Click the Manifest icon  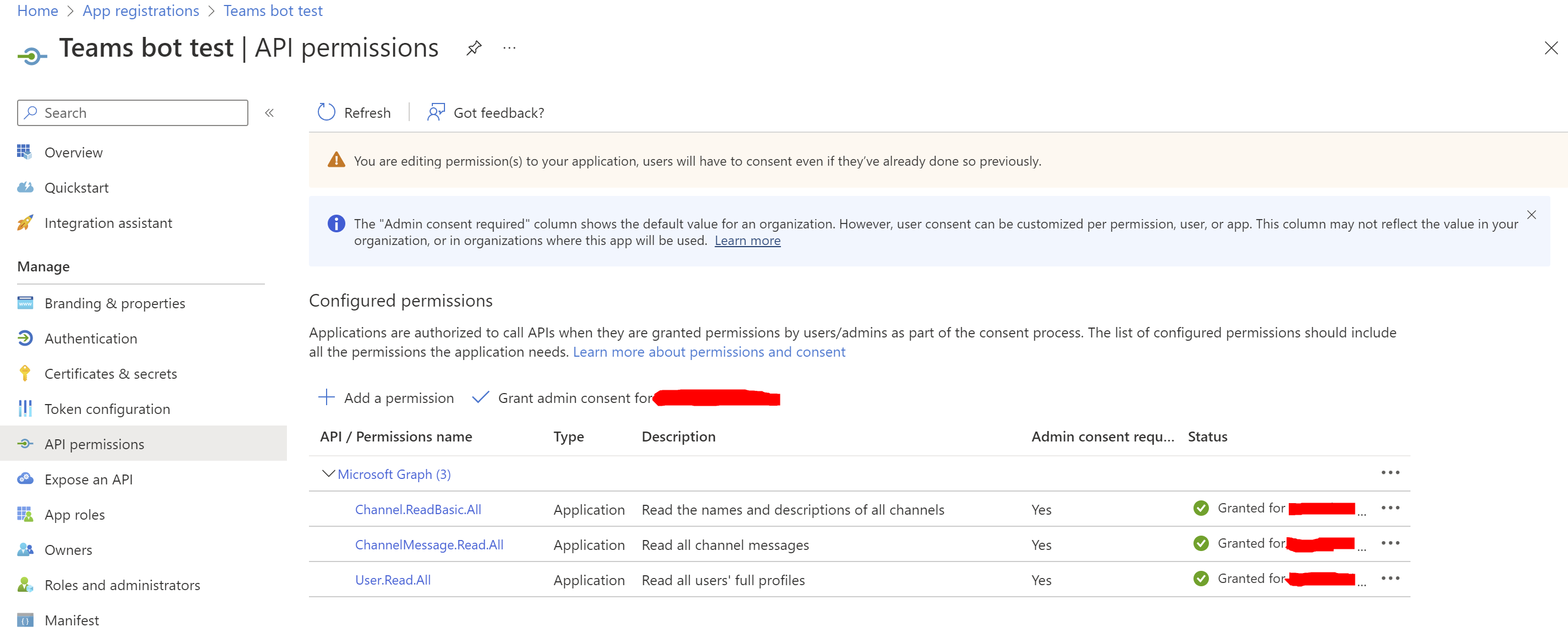point(25,620)
